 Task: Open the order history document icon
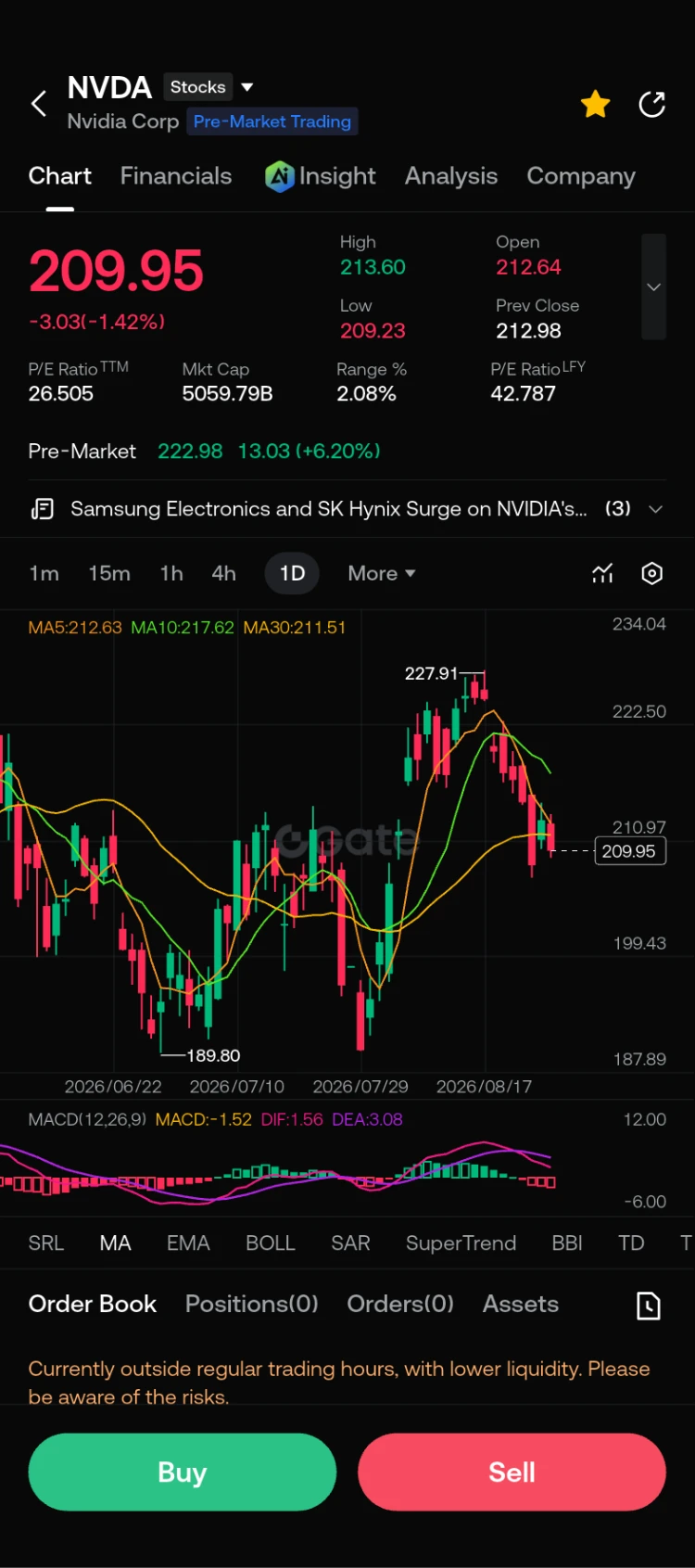point(649,1306)
